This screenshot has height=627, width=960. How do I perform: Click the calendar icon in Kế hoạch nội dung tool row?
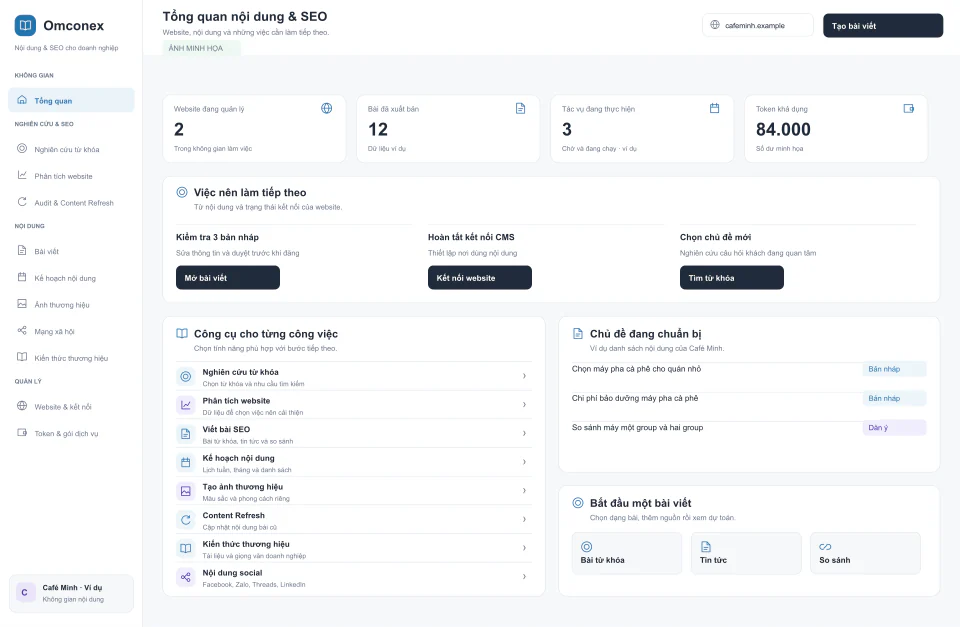186,463
